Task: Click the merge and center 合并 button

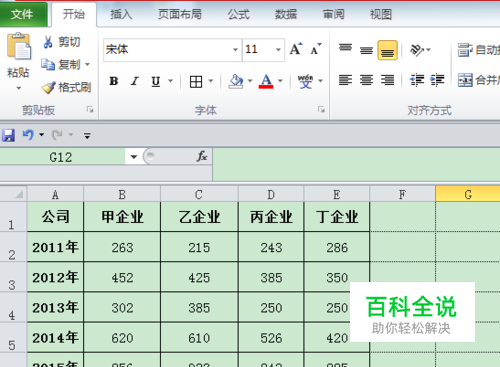Action: [478, 80]
